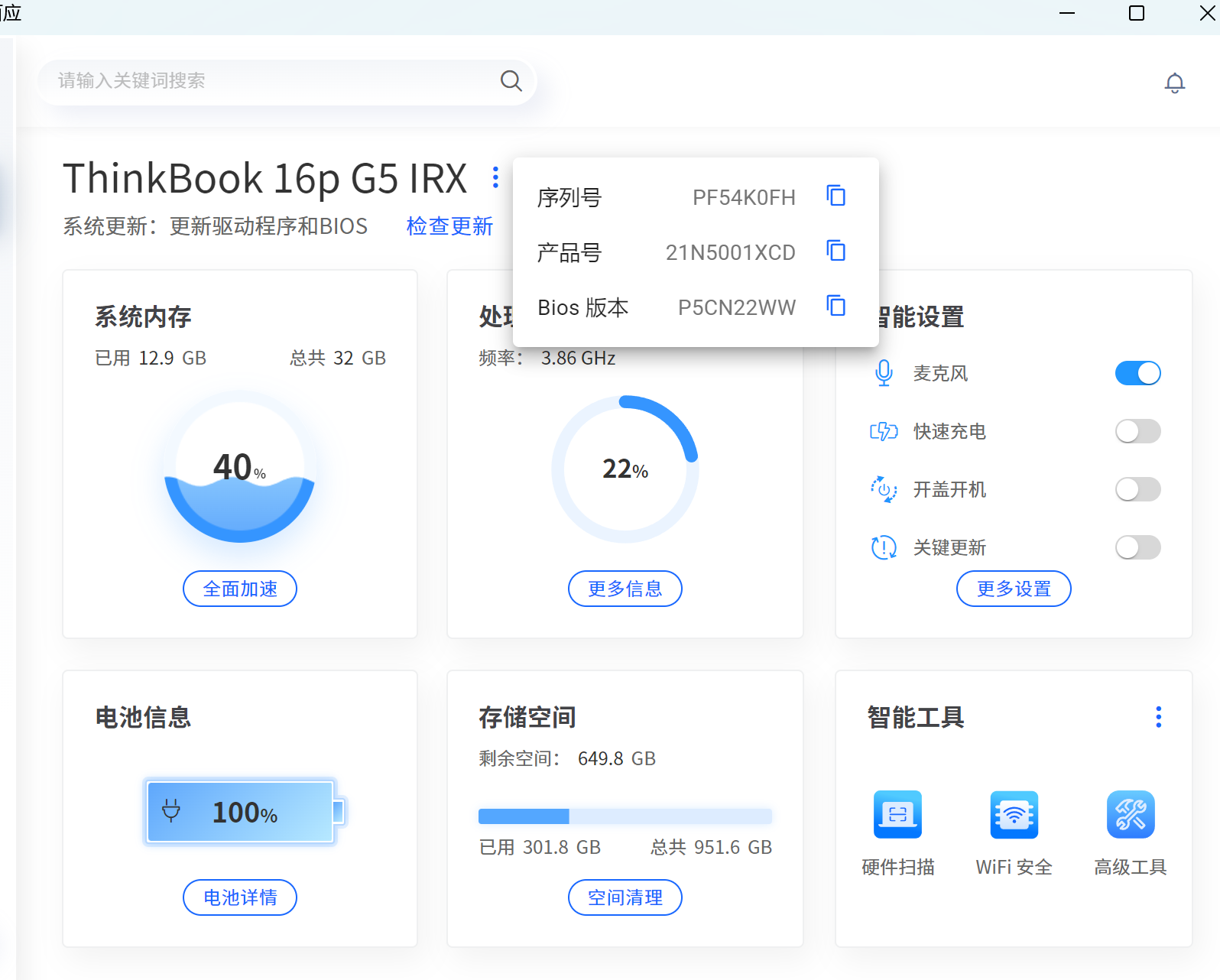Click the 产品号 label in popup

[x=569, y=252]
